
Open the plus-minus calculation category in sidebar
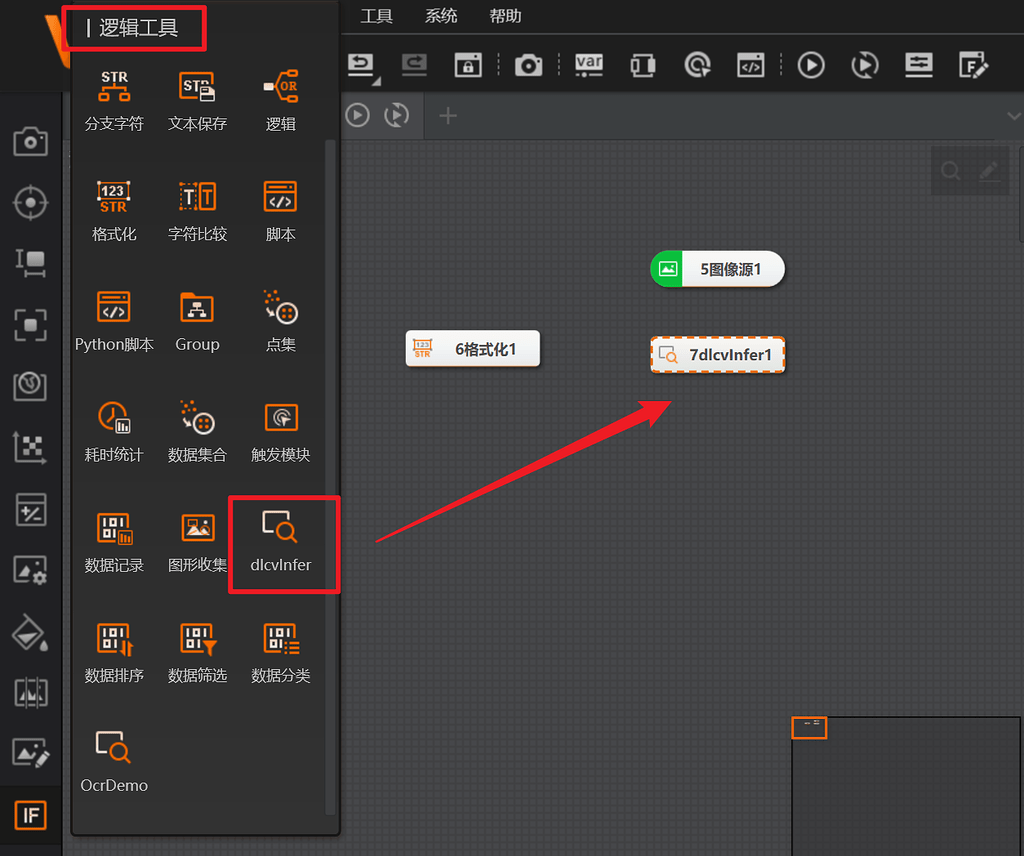pyautogui.click(x=31, y=509)
